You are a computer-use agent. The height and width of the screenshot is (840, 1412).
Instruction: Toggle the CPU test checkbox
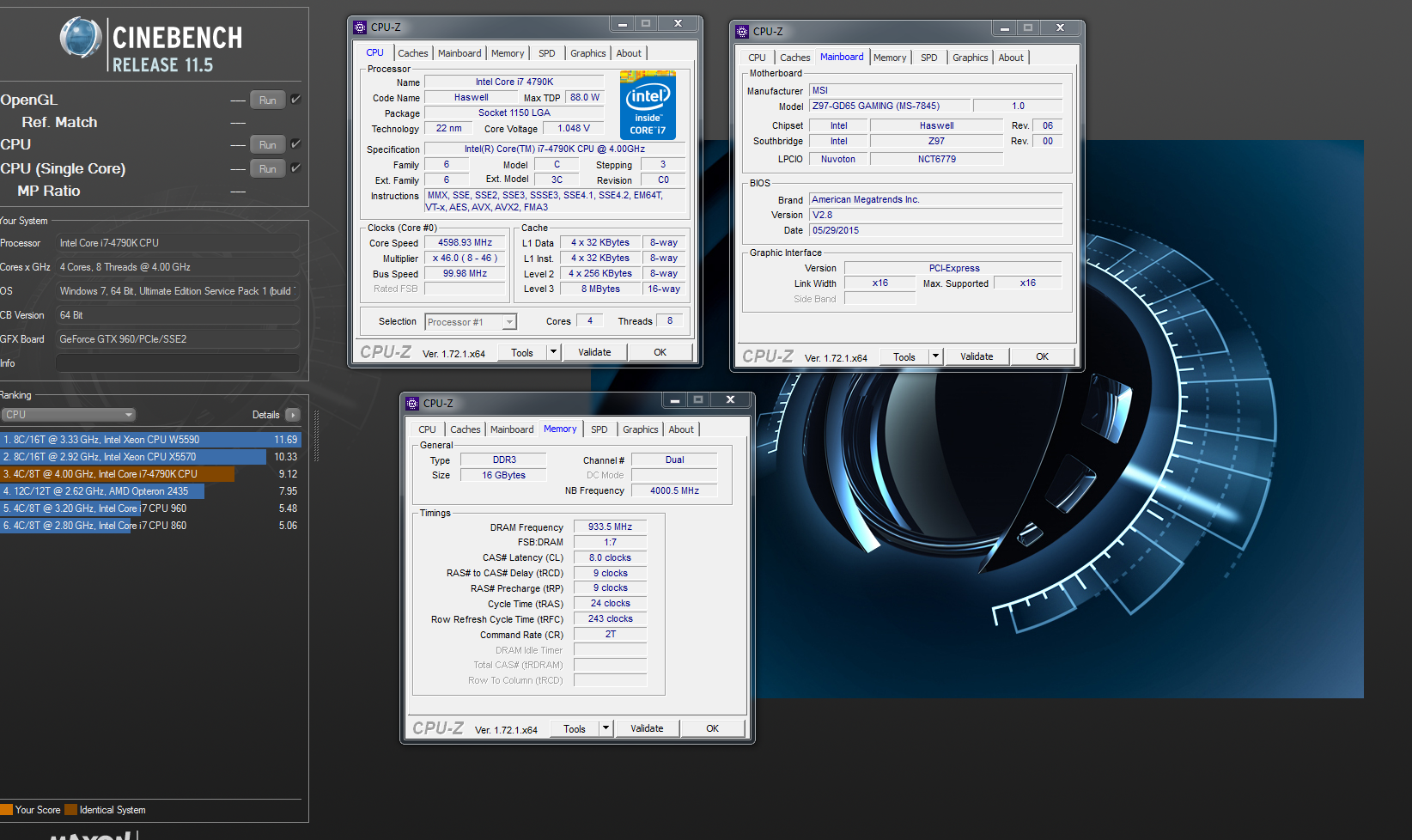click(295, 144)
